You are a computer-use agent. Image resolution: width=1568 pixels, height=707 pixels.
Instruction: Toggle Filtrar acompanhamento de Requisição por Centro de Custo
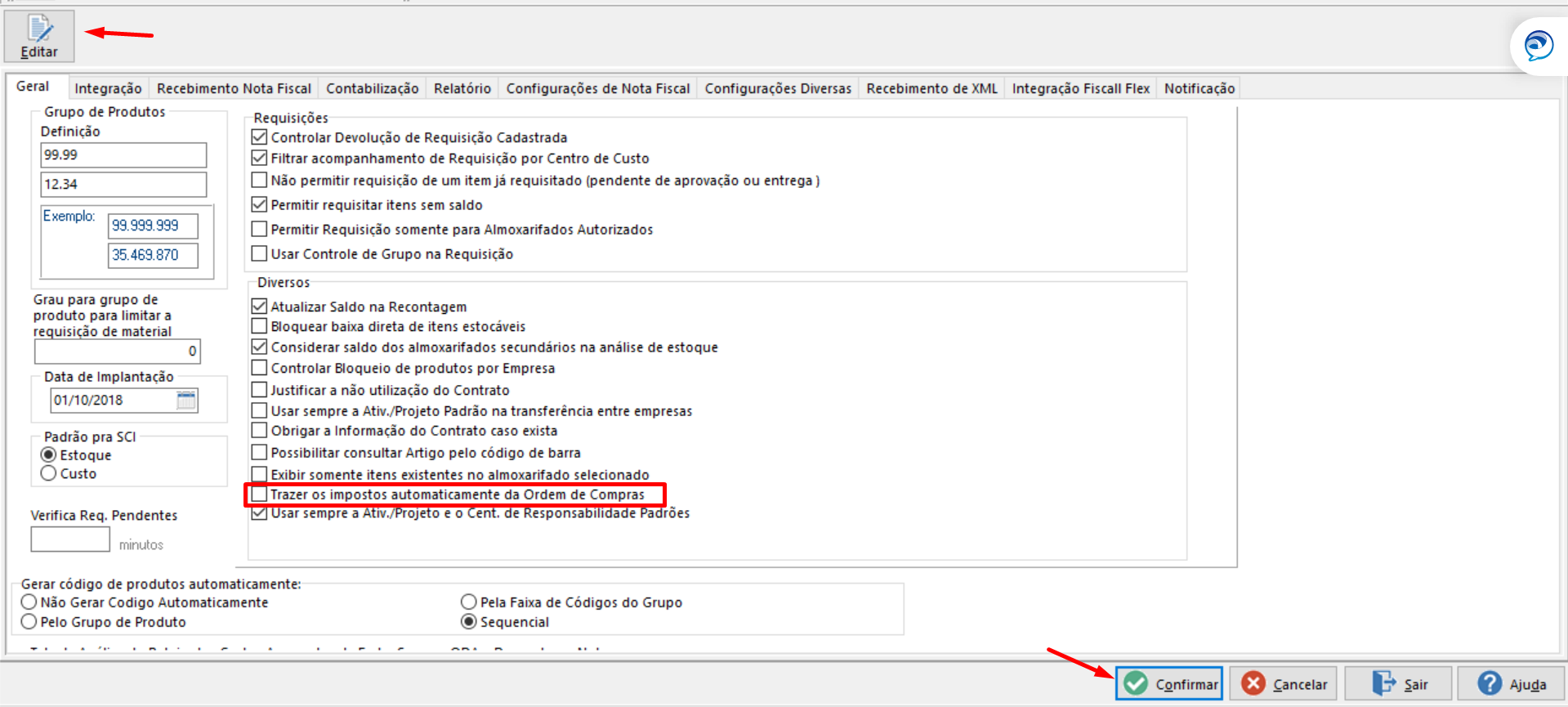260,158
